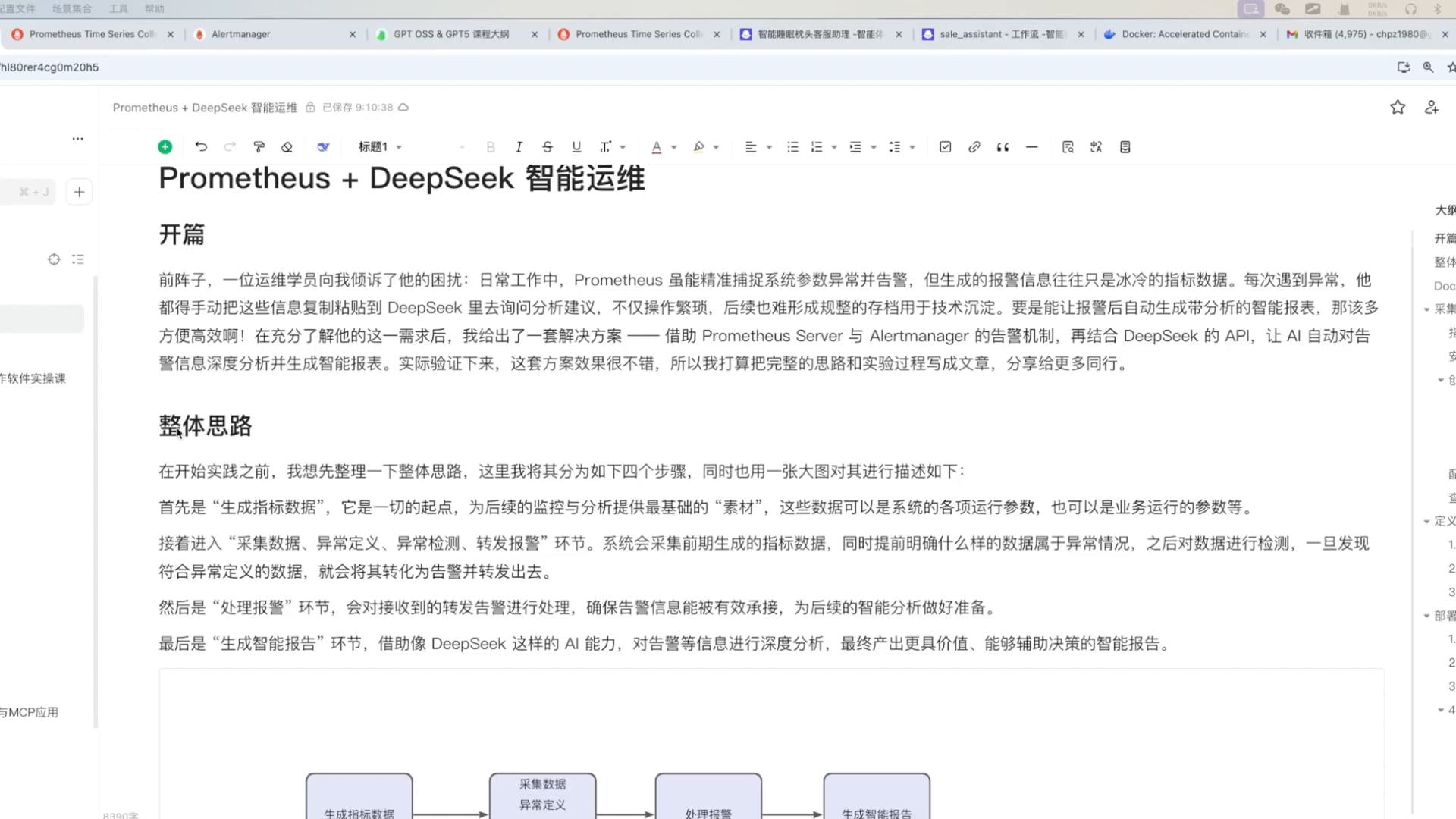Toggle strikethrough formatting

tap(548, 146)
